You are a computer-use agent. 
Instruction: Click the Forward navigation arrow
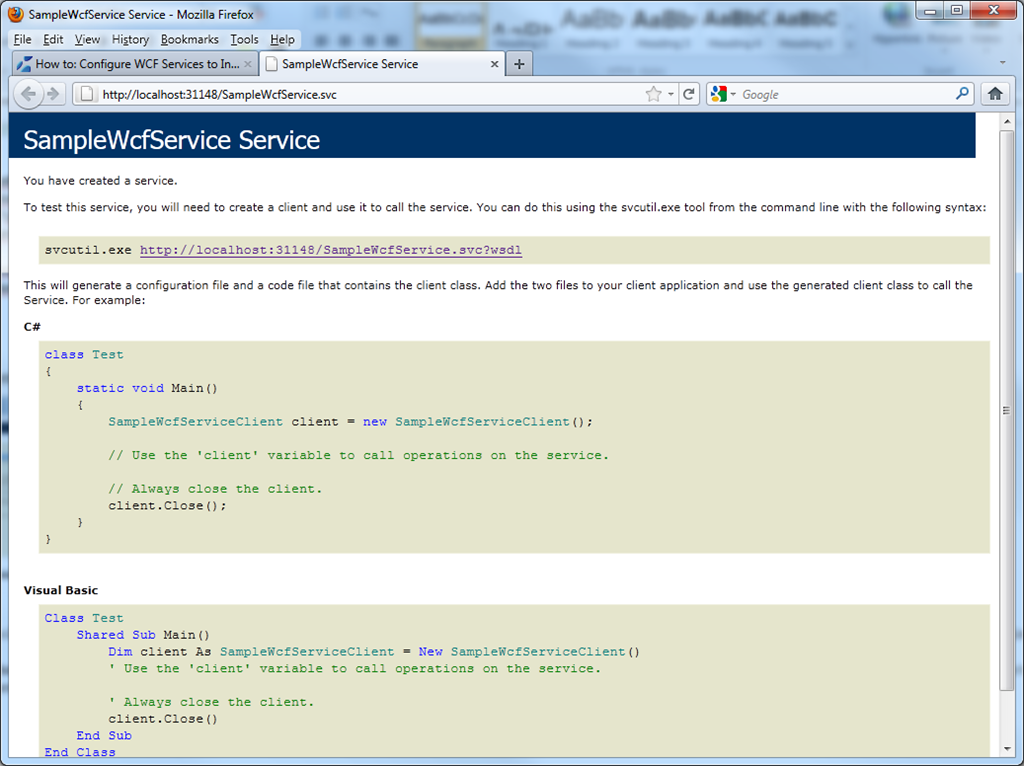pyautogui.click(x=53, y=94)
